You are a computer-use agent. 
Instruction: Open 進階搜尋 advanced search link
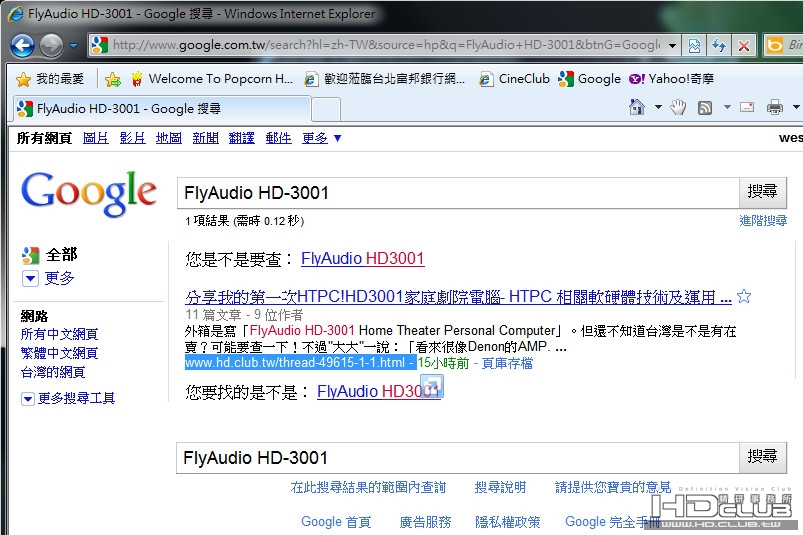click(763, 221)
